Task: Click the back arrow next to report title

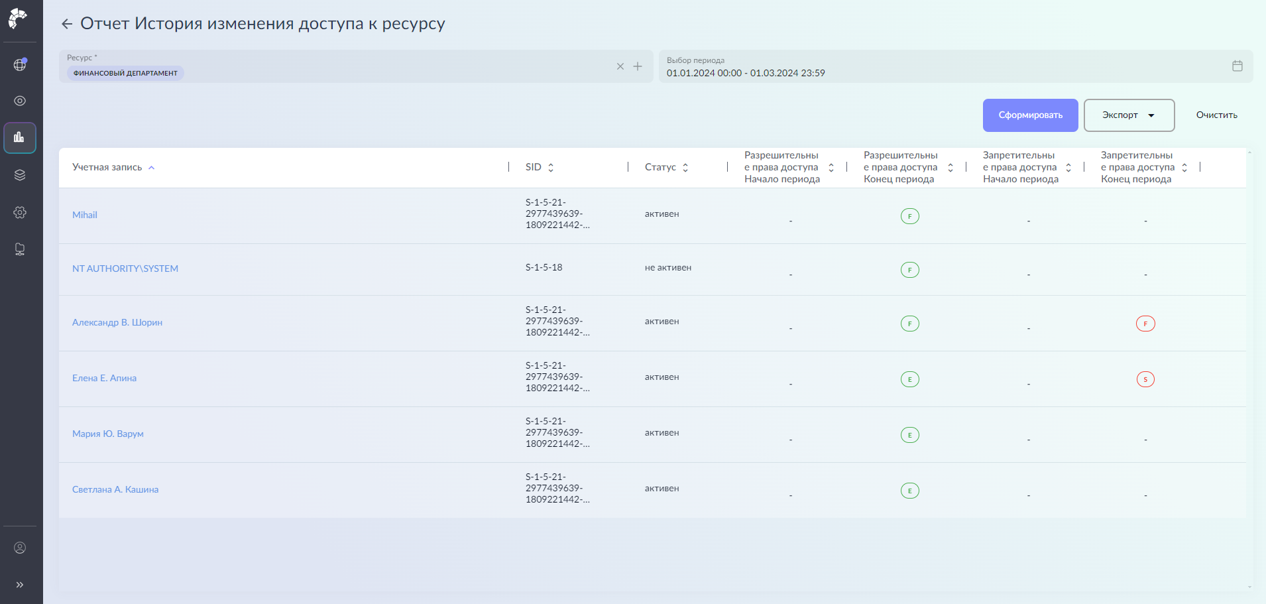Action: tap(67, 24)
